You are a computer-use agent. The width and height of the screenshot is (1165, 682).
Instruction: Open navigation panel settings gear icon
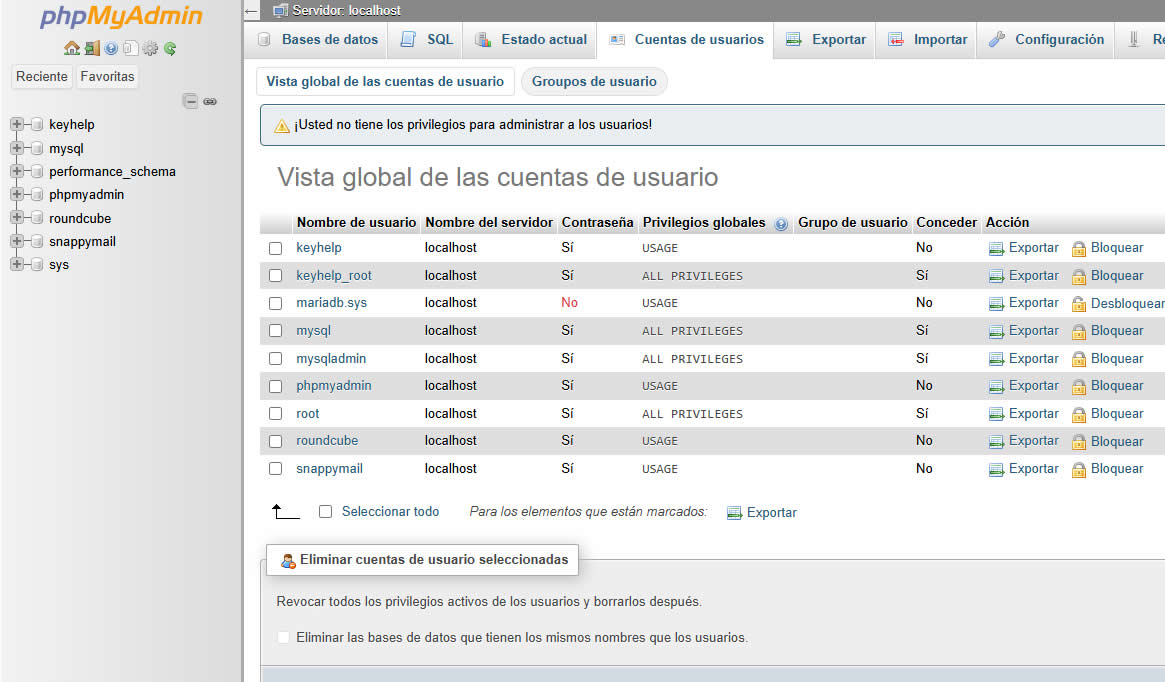[150, 48]
